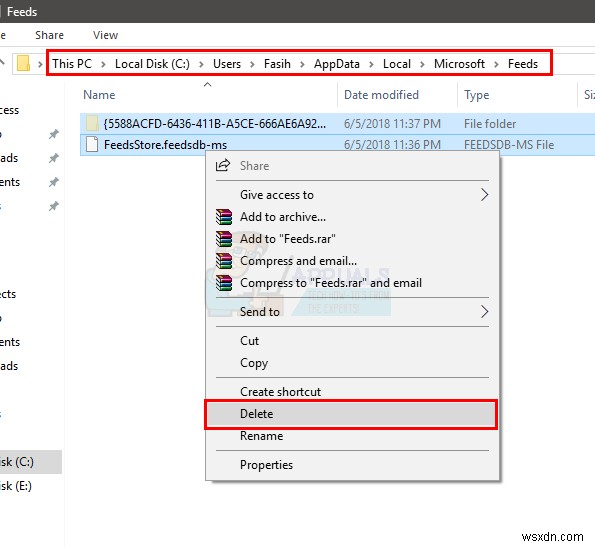Open the dropdown chevron after Microsoft in the path
This screenshot has height=547, width=595.
click(496, 64)
